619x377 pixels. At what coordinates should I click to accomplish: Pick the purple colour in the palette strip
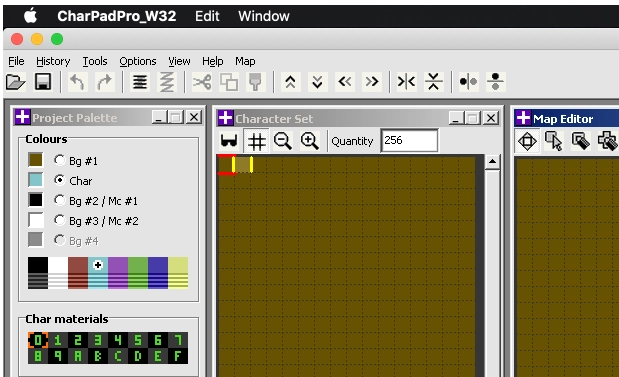pos(118,273)
